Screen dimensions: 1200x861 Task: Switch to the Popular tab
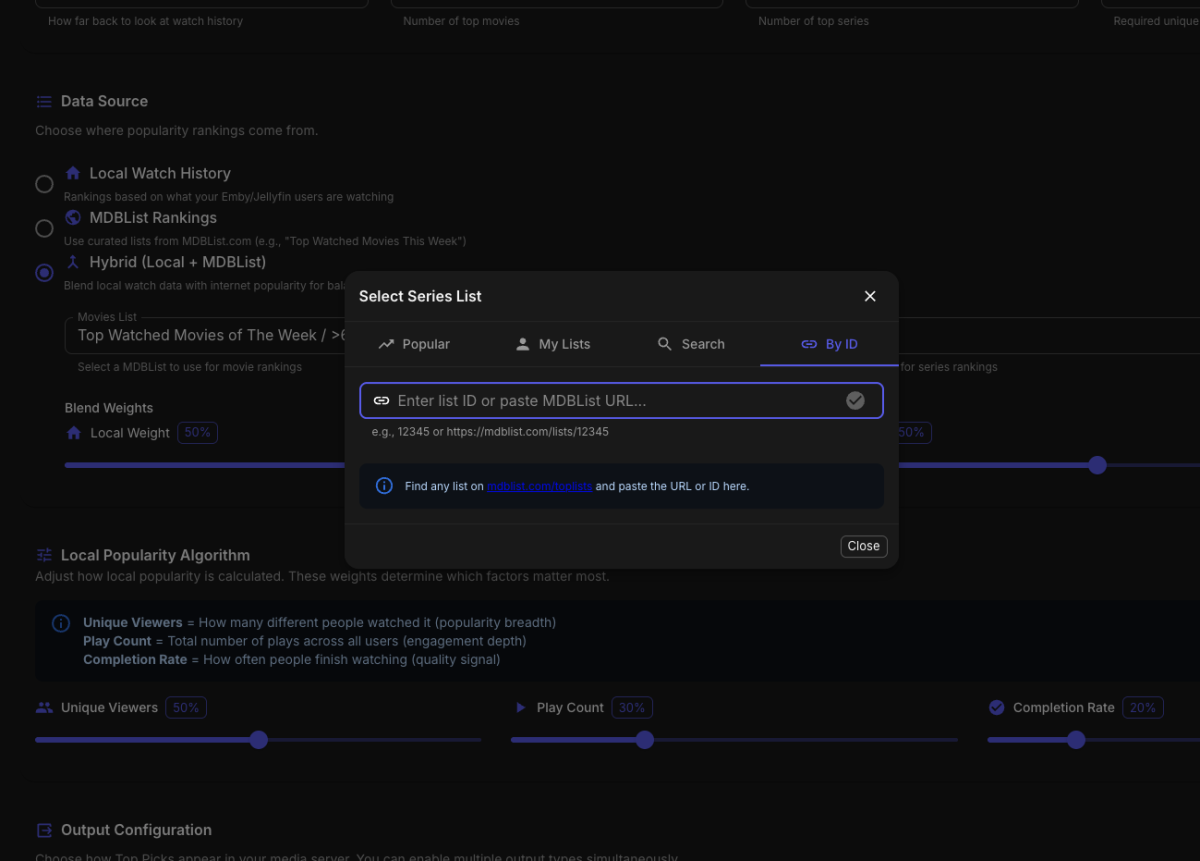(x=414, y=344)
